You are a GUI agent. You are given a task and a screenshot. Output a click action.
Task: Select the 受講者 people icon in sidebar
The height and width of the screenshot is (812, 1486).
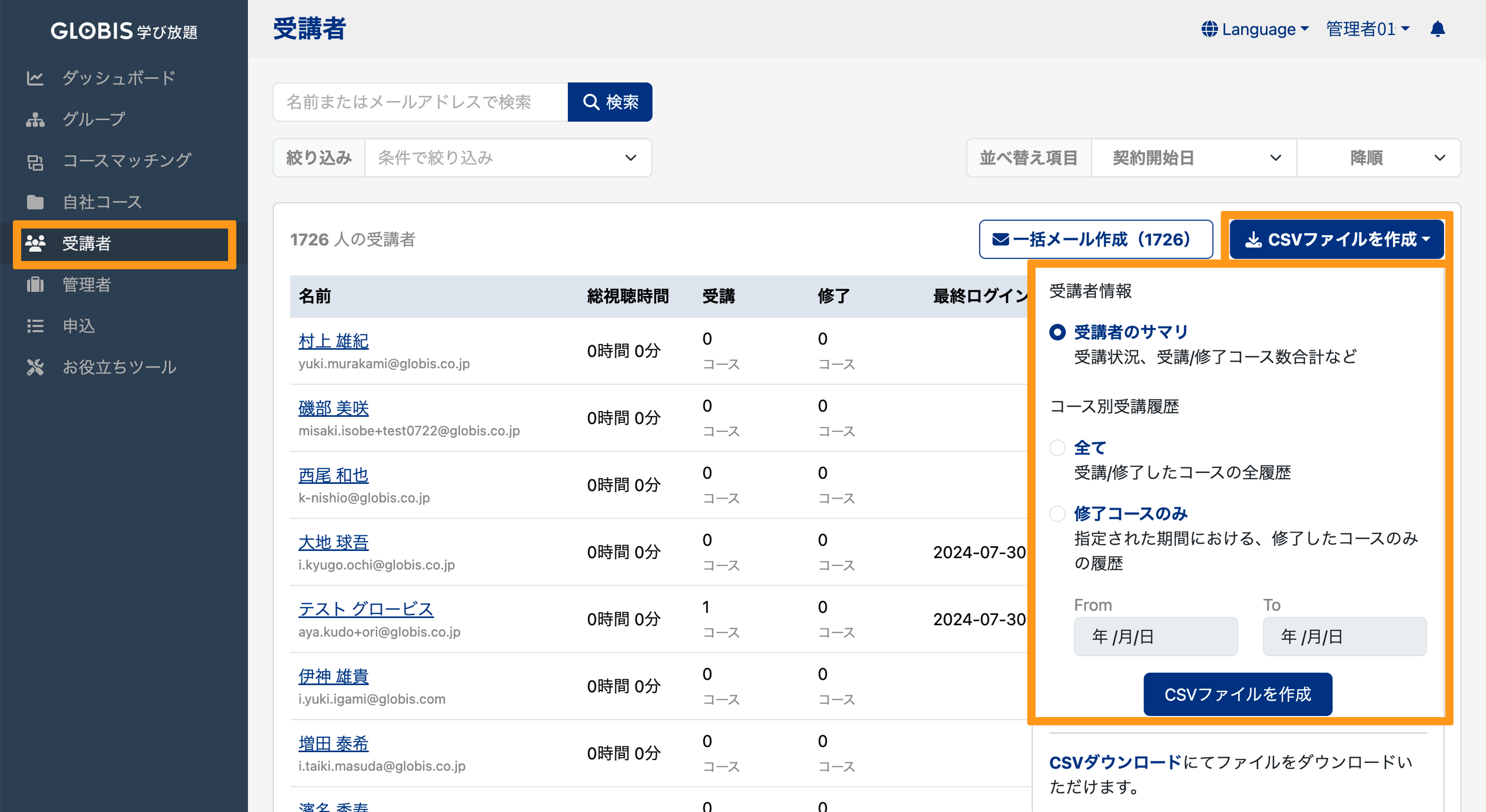[36, 243]
